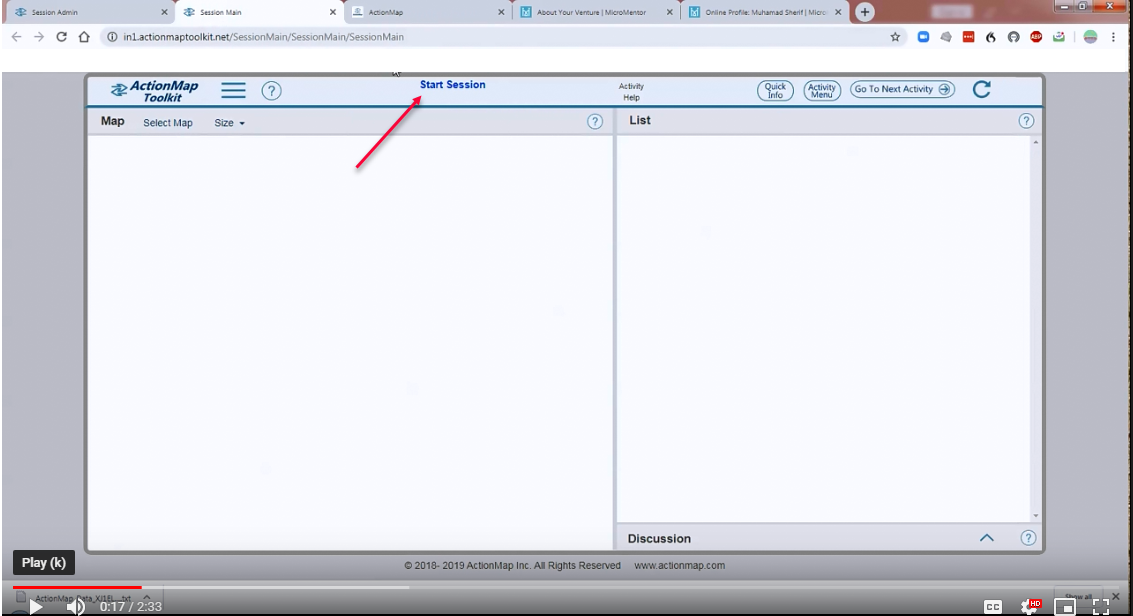Click the refresh icon in the ActionMap header
Screen dimensions: 1133x616
tap(981, 89)
